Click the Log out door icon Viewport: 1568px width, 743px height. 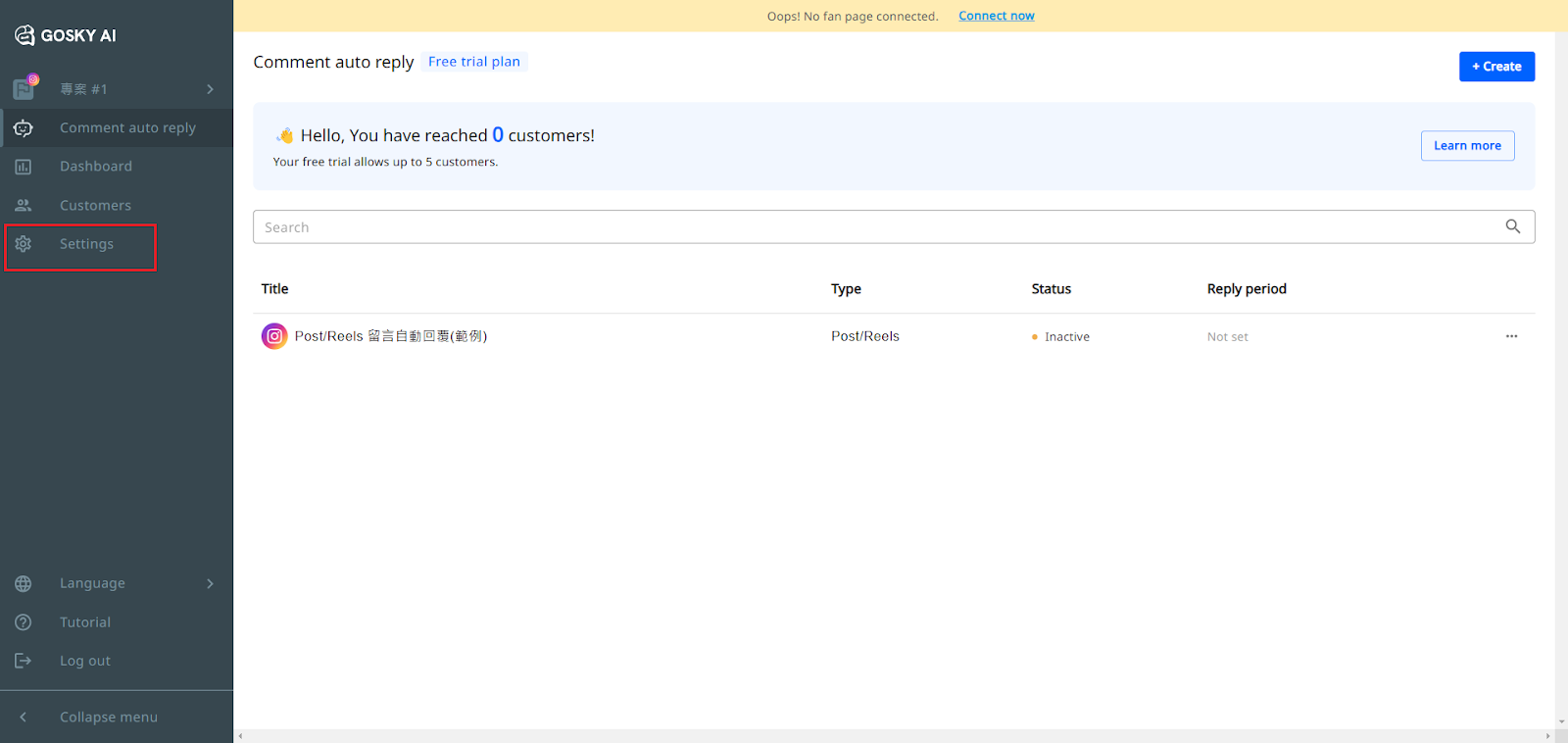click(x=24, y=661)
